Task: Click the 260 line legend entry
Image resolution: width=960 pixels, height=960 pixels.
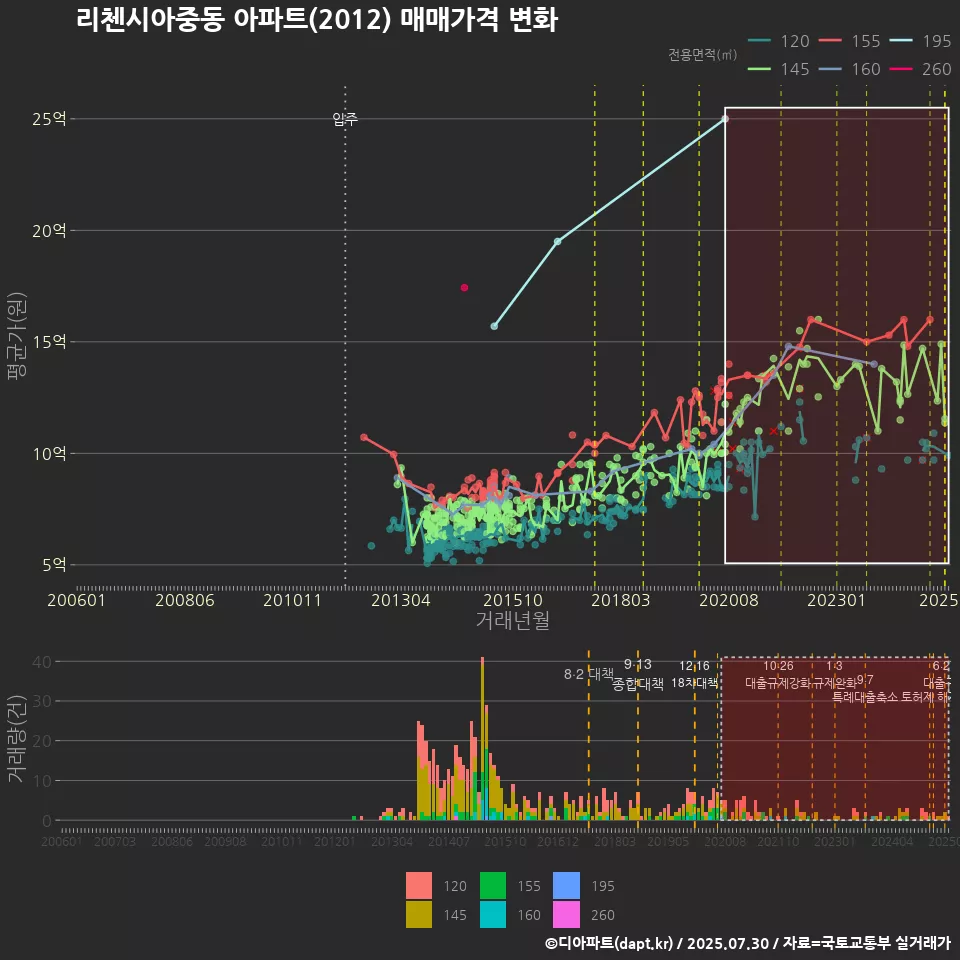Action: [921, 69]
